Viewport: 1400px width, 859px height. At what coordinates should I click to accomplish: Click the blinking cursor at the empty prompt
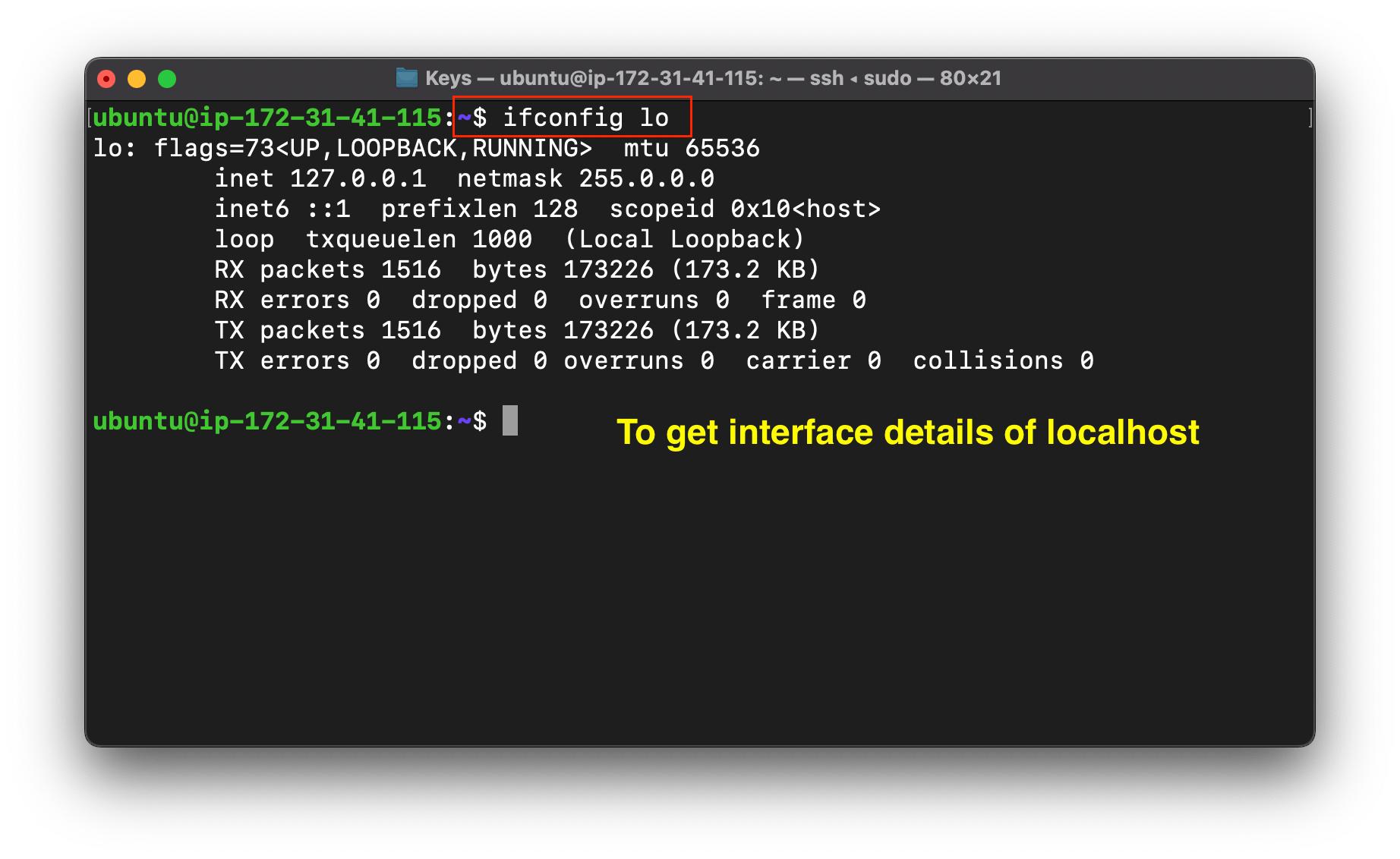[x=510, y=422]
